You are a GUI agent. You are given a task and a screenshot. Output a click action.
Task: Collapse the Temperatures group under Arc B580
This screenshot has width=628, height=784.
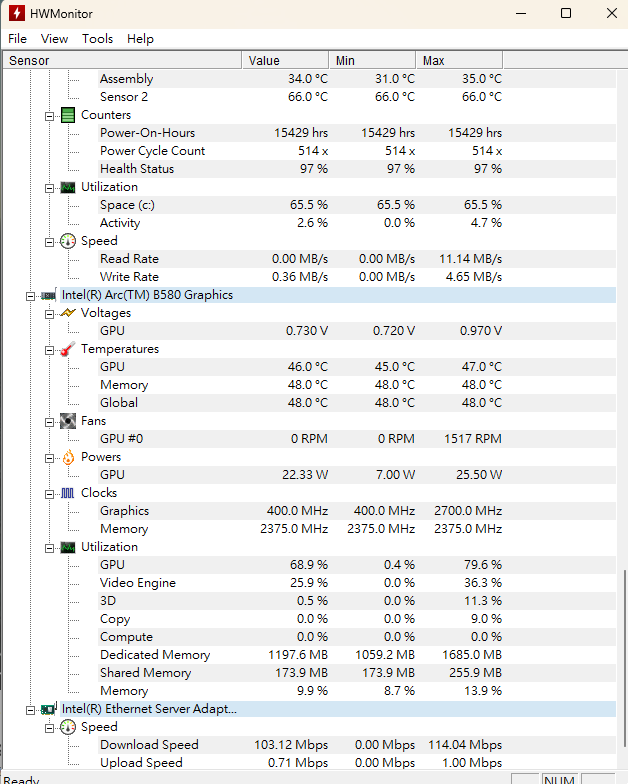(x=49, y=350)
